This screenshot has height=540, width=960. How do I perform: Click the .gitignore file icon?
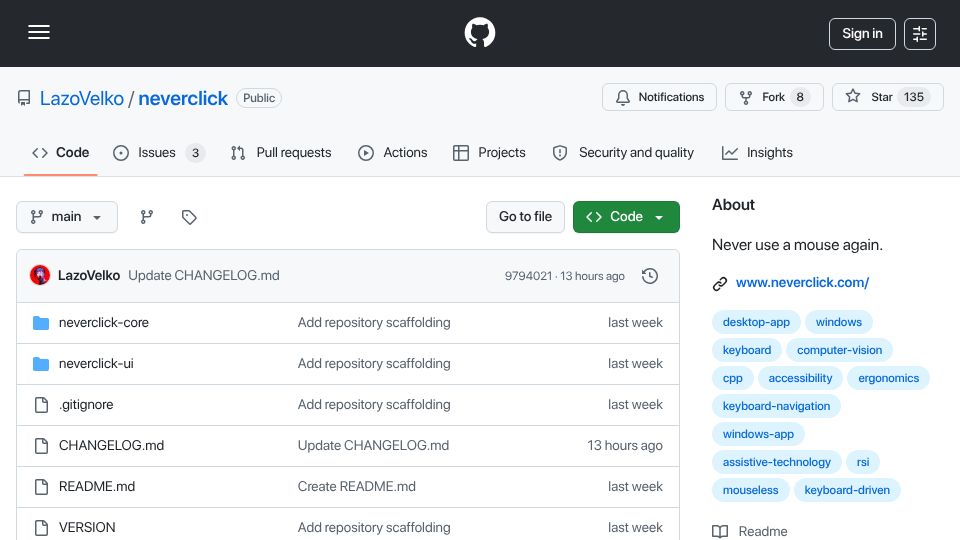41,405
